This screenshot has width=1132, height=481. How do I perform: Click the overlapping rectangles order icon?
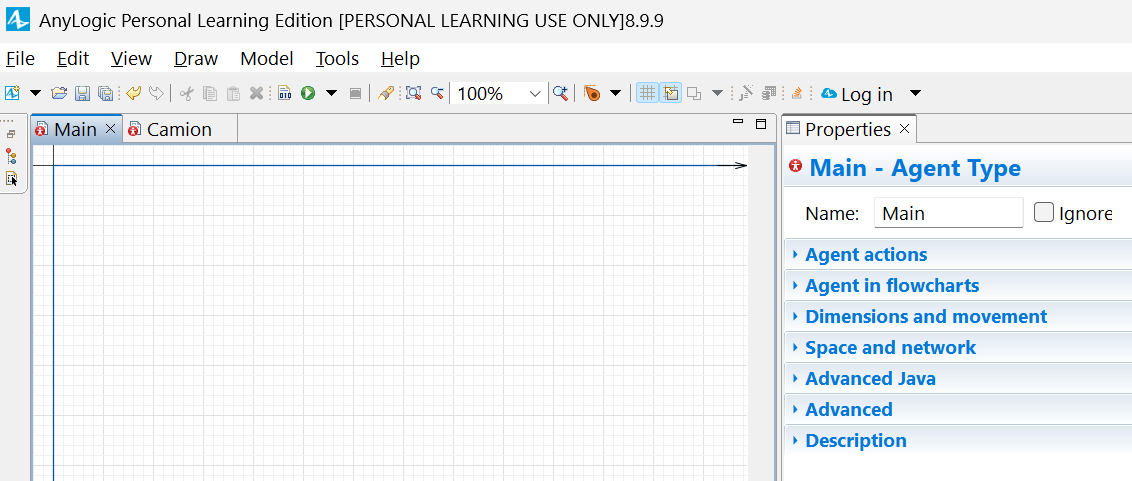point(694,93)
